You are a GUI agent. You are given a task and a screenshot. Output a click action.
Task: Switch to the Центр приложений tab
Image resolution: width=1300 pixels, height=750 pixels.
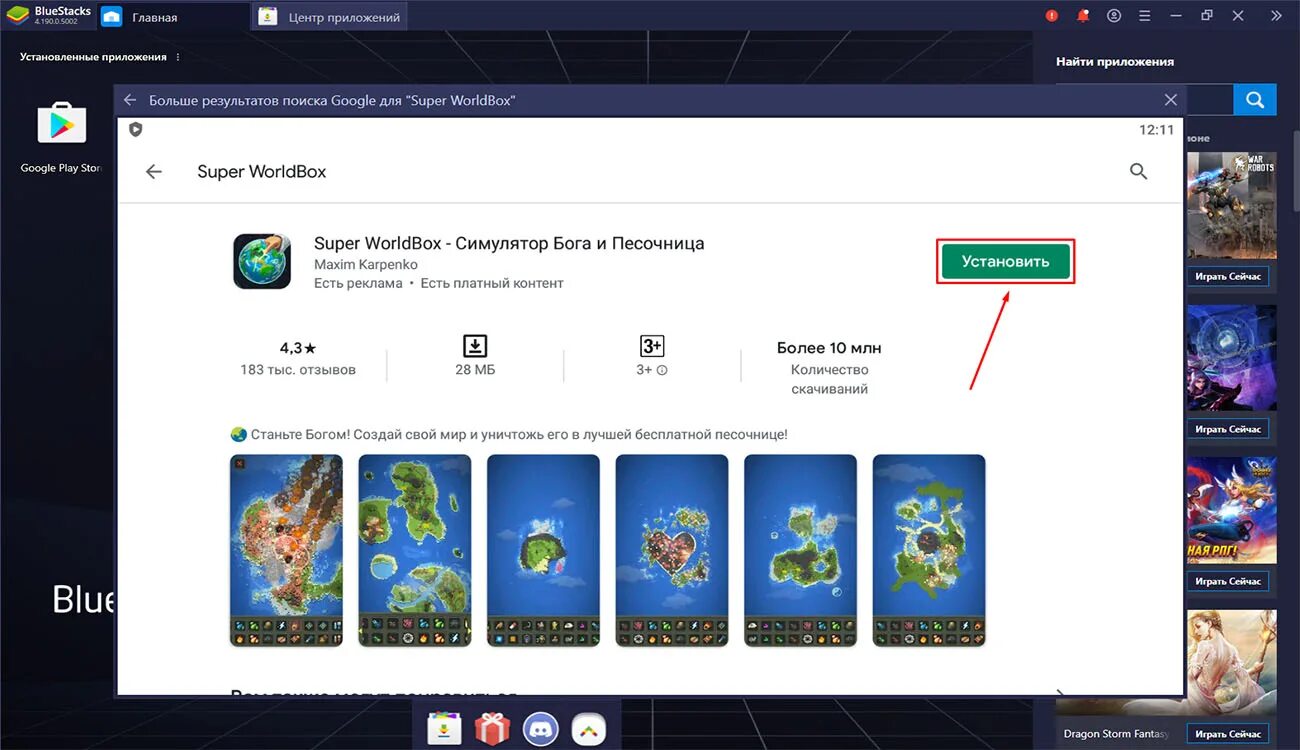[330, 17]
